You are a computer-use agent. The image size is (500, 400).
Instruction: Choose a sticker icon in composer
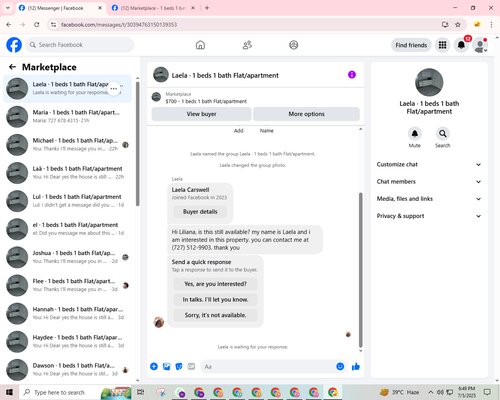point(179,367)
